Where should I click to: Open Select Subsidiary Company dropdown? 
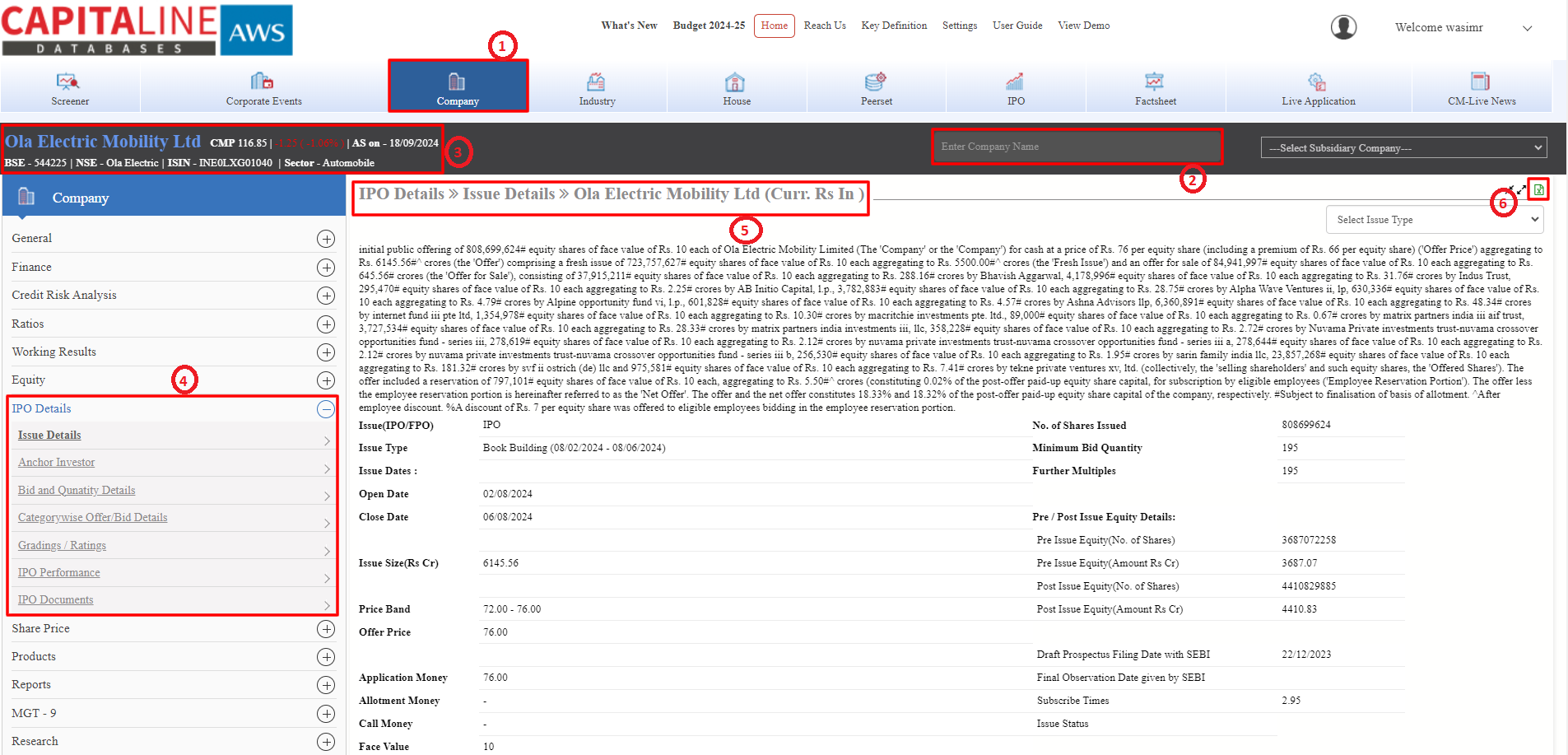click(1403, 147)
